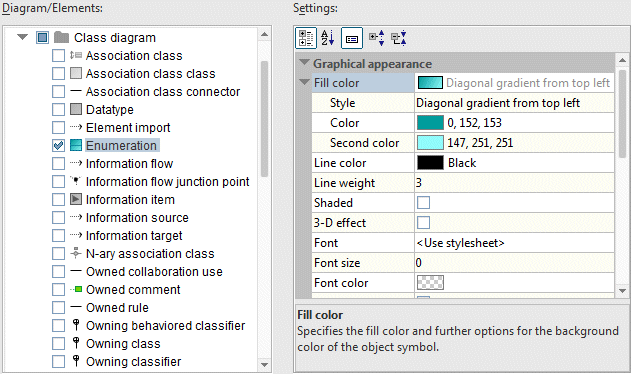Enable the 3-D effect checkbox

pos(423,223)
